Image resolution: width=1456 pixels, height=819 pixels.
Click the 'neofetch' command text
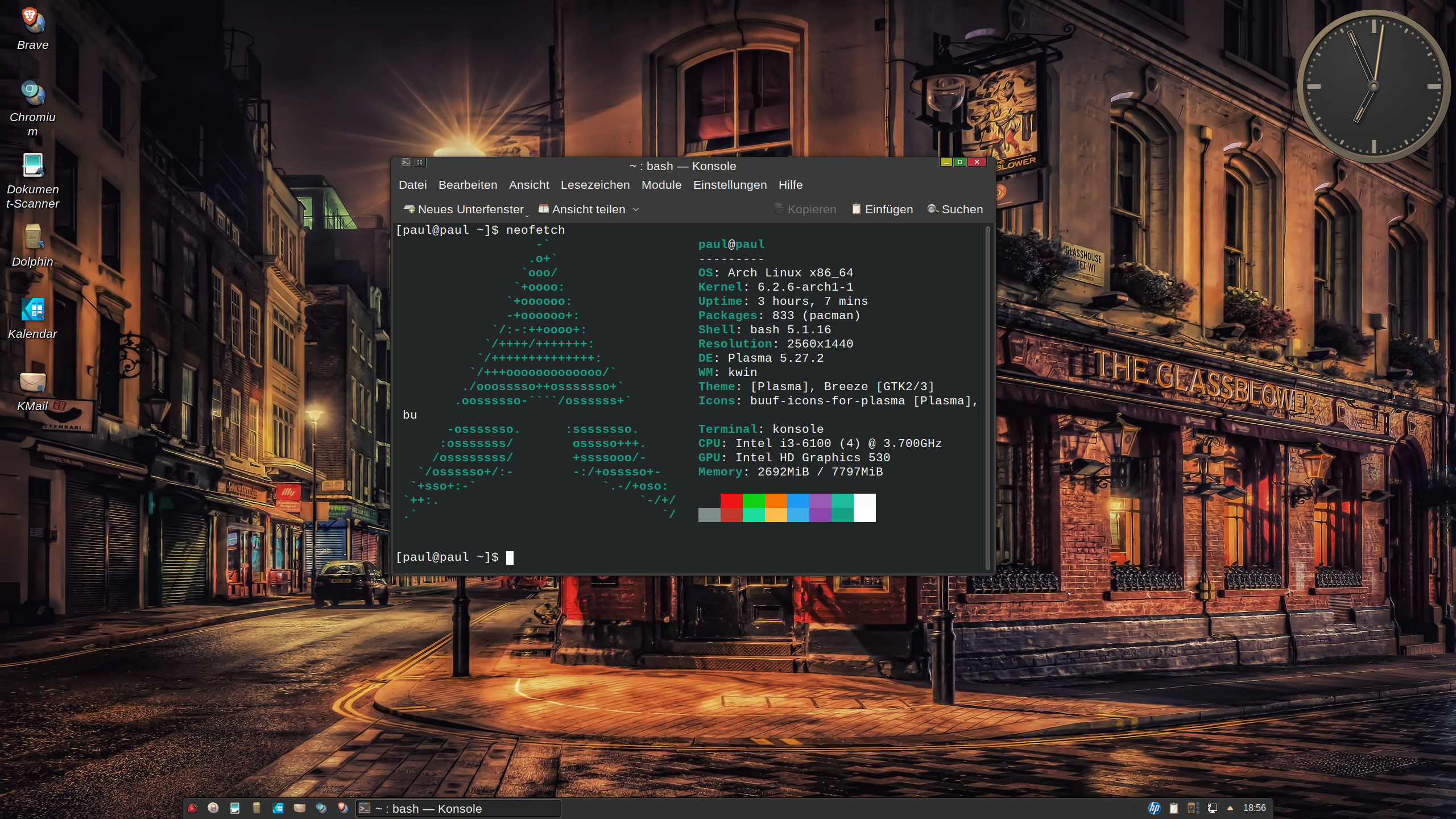click(x=535, y=230)
